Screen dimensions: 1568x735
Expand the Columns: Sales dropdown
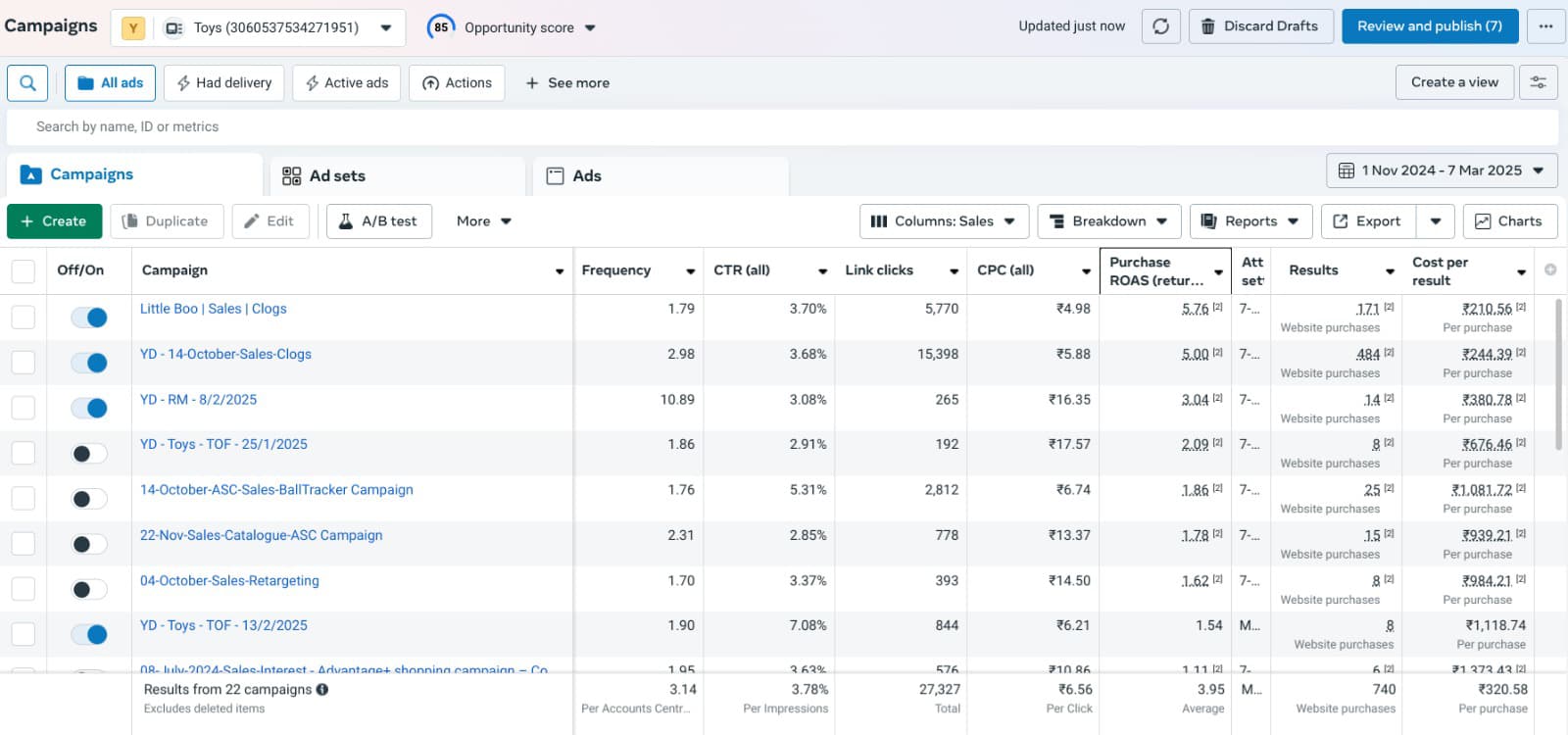pyautogui.click(x=944, y=221)
